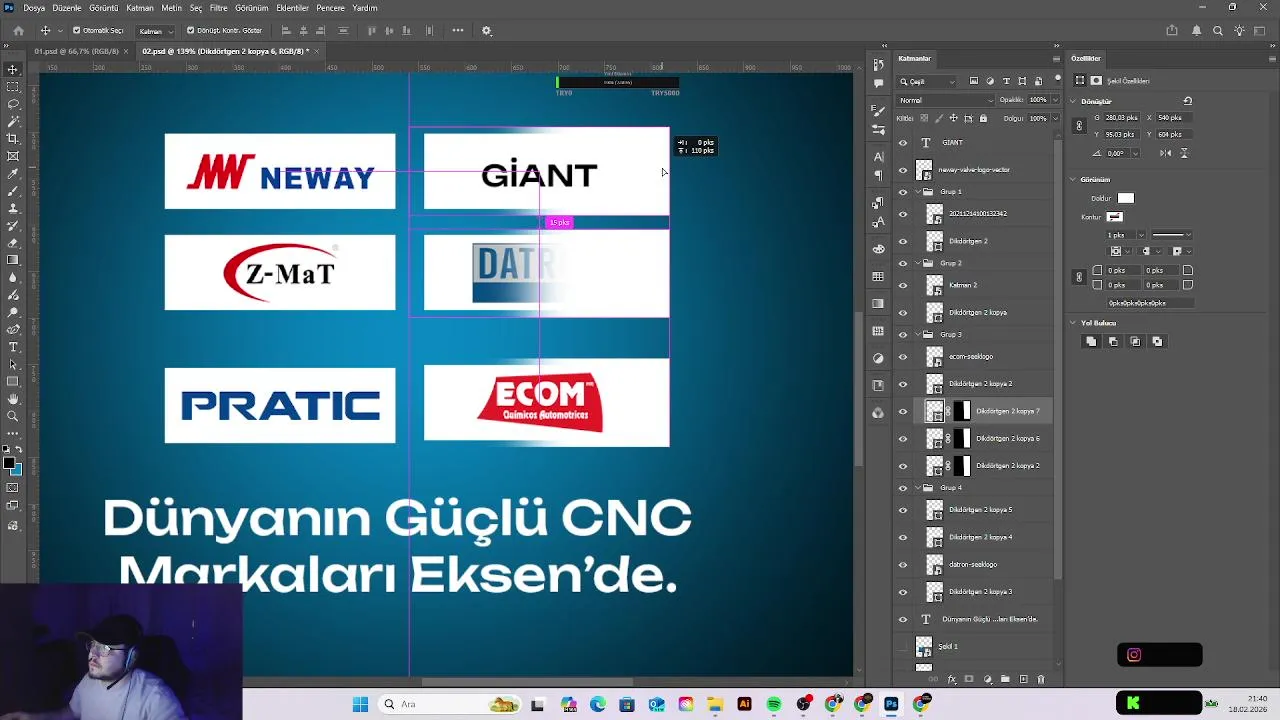Select the Katmanlar panel tab
1280x720 pixels.
coord(914,59)
